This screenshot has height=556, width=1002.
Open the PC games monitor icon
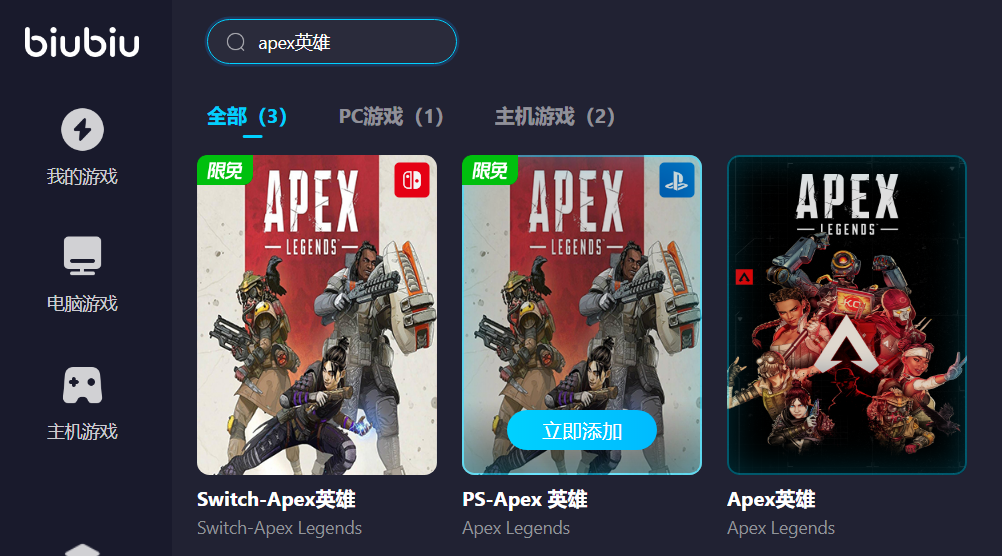point(82,256)
